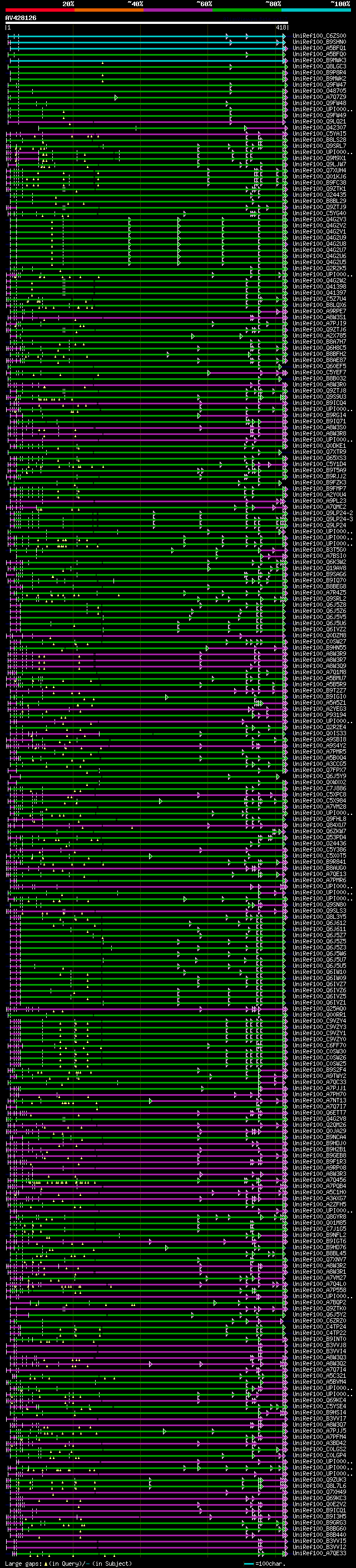Select the UniRef100_B9FC38 label
The height and width of the screenshot is (1568, 356).
319,182
